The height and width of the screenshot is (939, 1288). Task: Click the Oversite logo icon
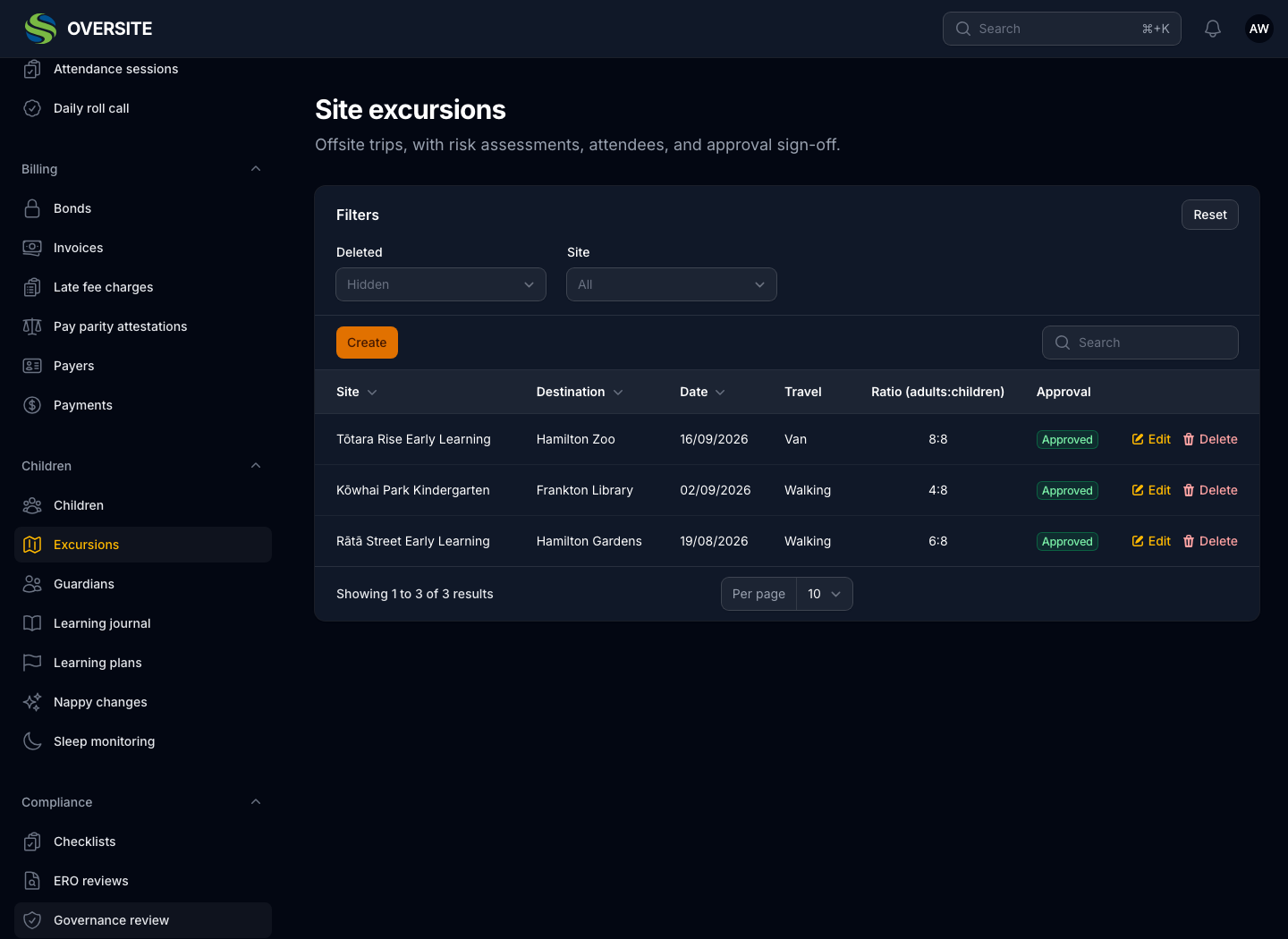(x=40, y=29)
